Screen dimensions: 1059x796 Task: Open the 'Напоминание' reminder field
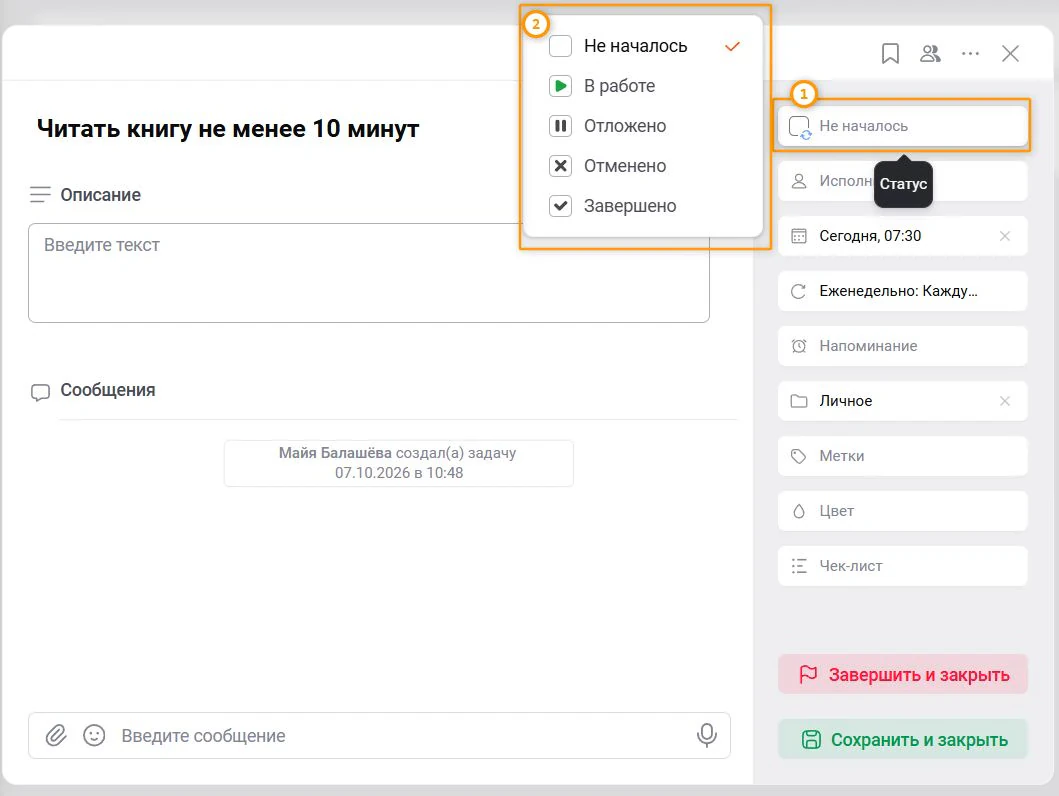(902, 346)
